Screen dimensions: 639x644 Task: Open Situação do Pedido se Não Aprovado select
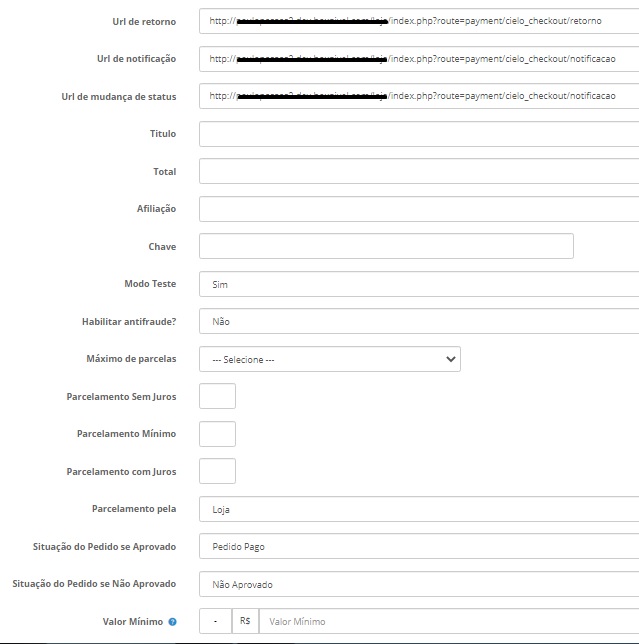coord(418,584)
